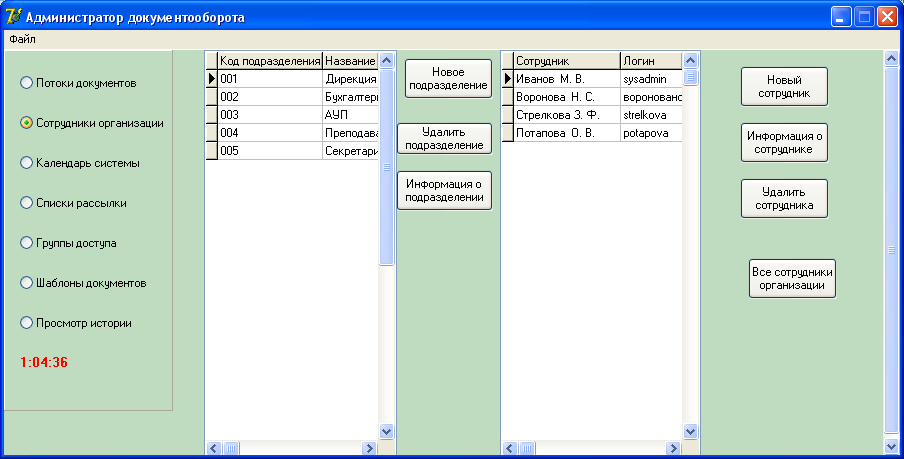This screenshot has height=459, width=904.
Task: Select department code 001 cell
Action: (270, 78)
